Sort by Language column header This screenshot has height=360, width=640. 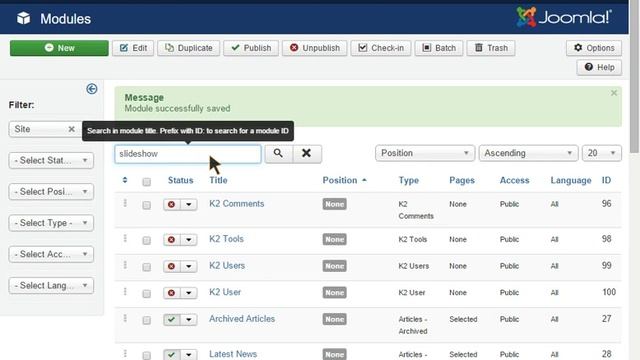pyautogui.click(x=571, y=180)
